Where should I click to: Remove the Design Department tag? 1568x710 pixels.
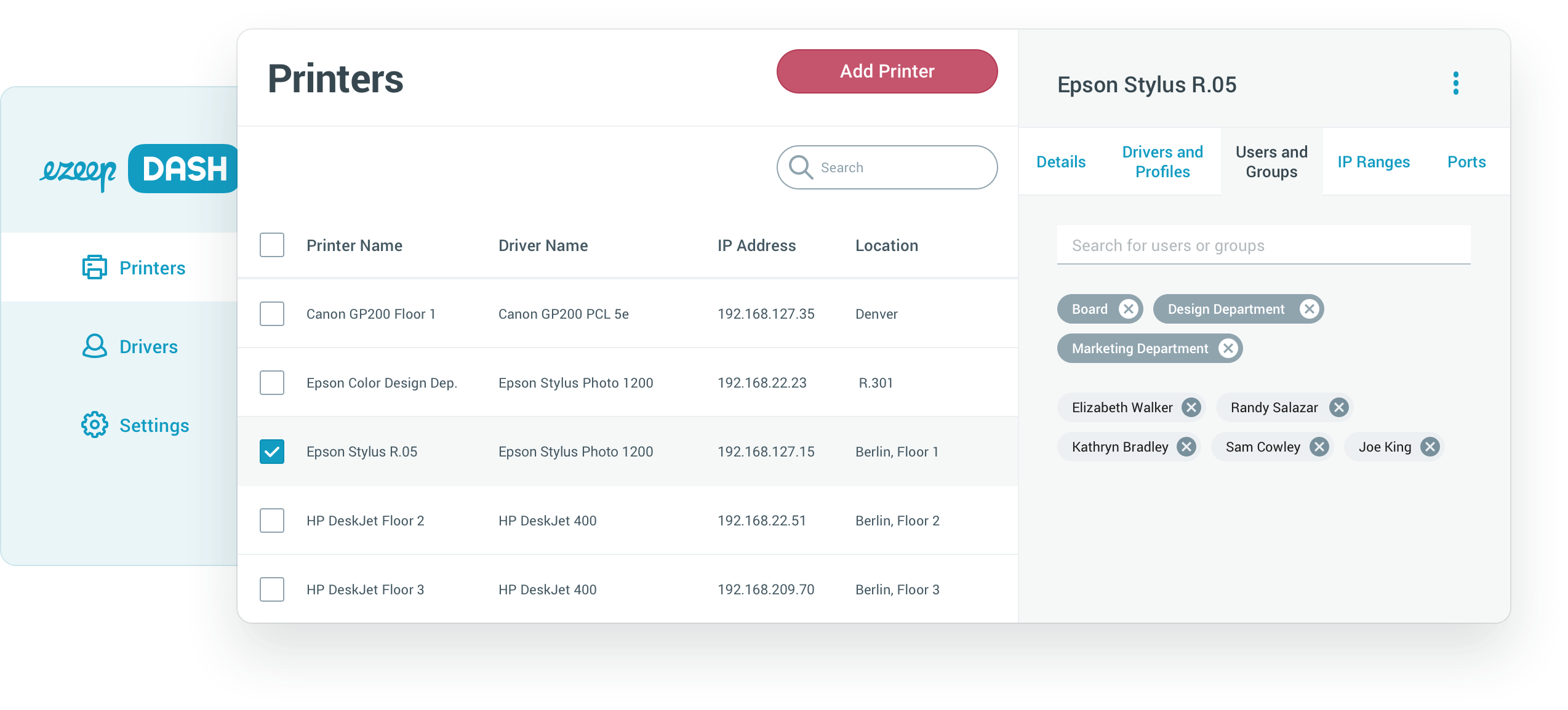[1309, 309]
